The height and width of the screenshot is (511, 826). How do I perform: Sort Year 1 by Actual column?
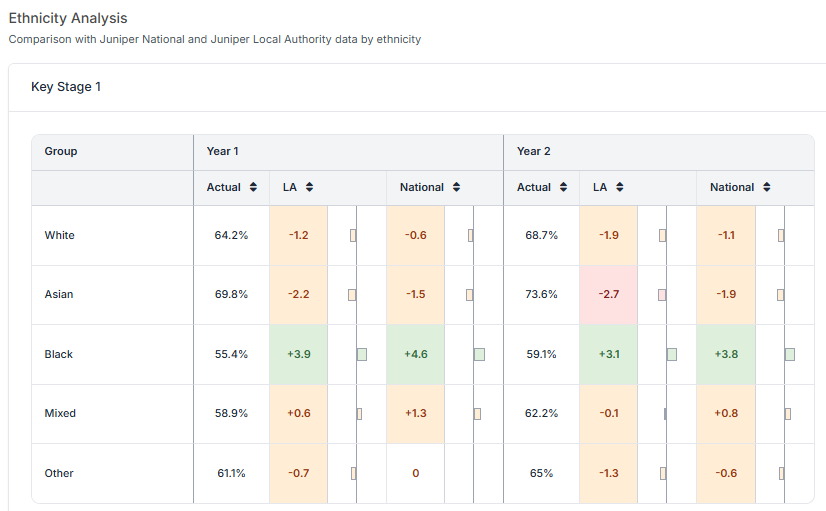253,187
